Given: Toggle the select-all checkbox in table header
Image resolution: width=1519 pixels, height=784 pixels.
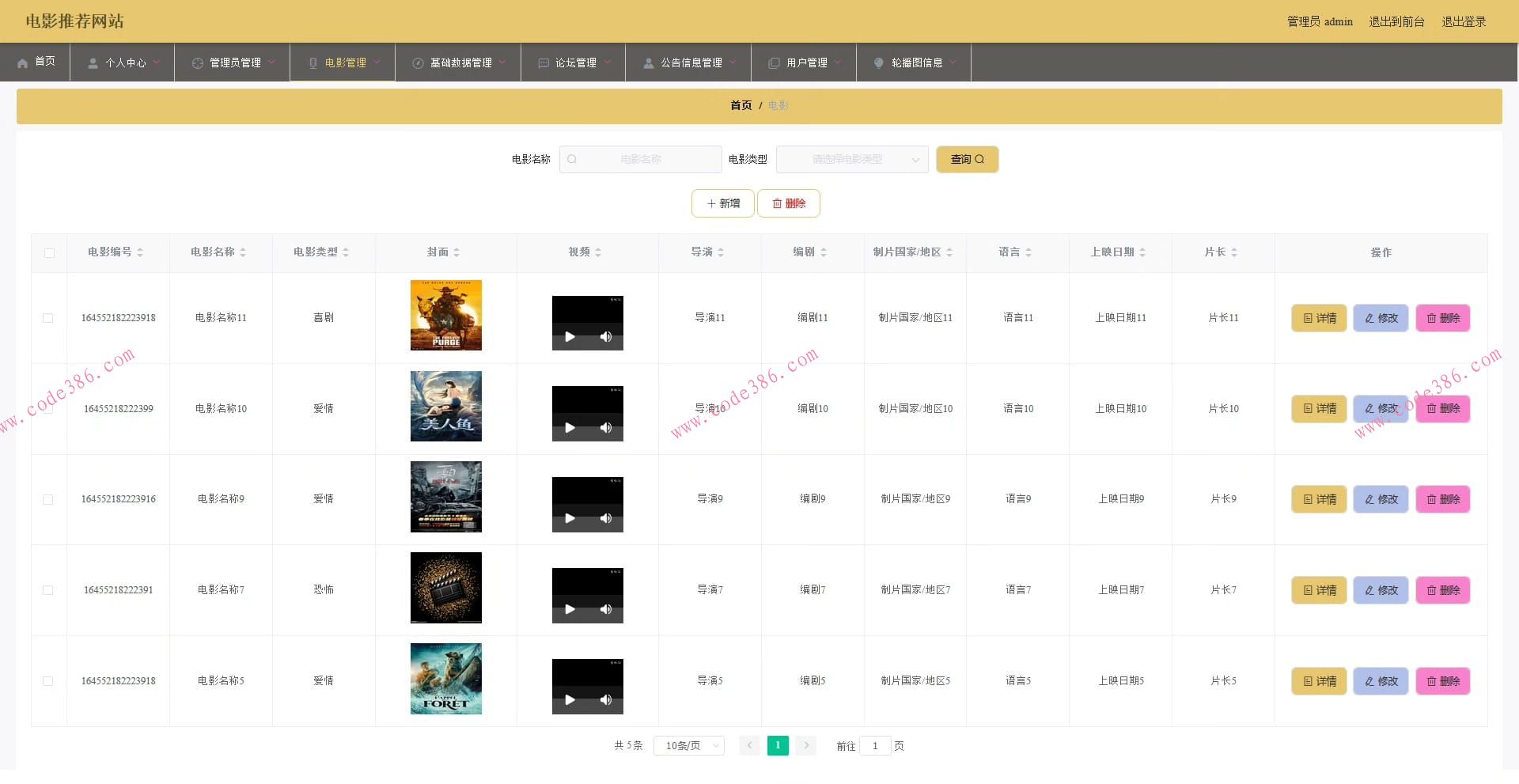Looking at the screenshot, I should point(49,253).
